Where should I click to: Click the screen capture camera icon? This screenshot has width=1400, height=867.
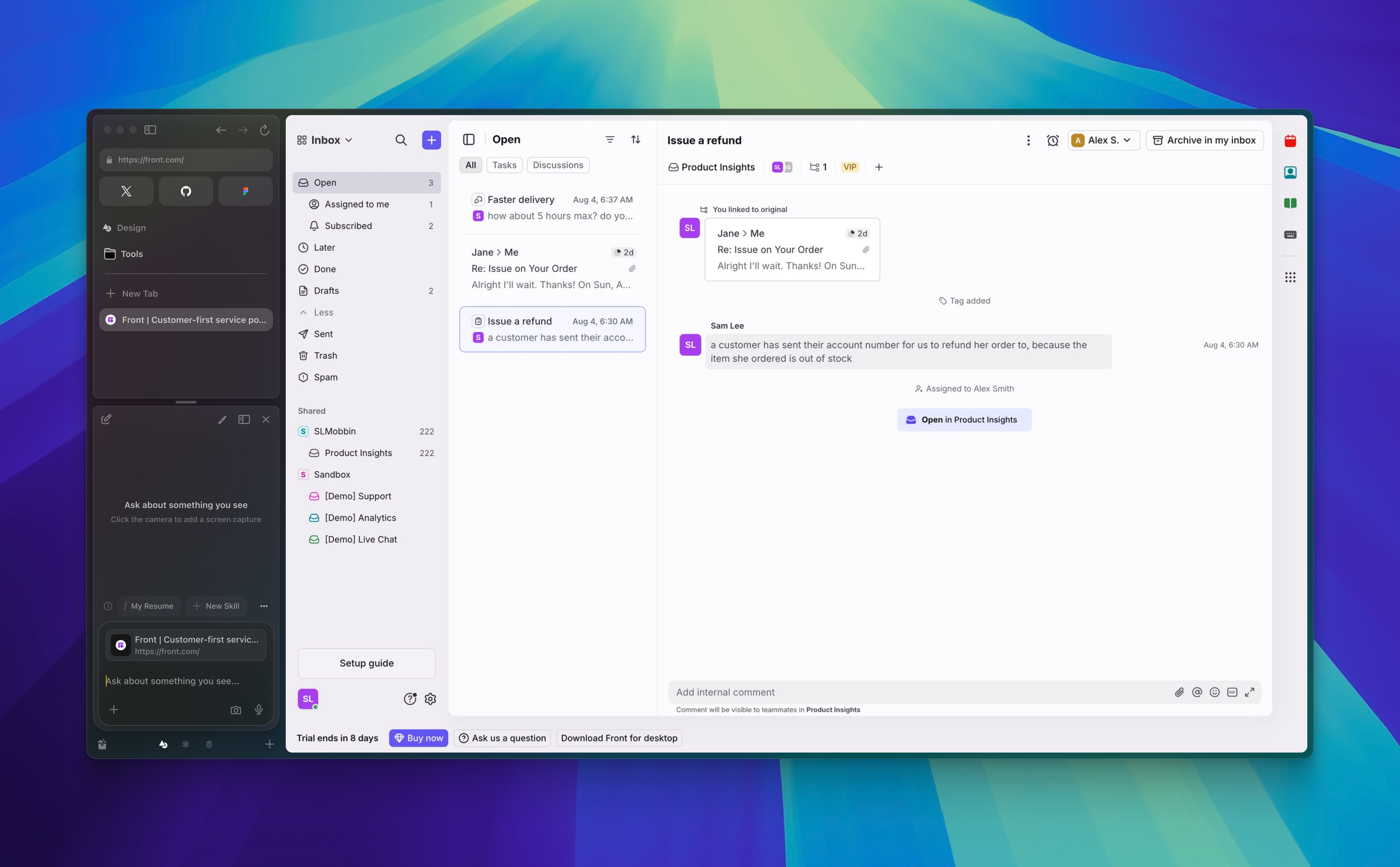coord(236,710)
